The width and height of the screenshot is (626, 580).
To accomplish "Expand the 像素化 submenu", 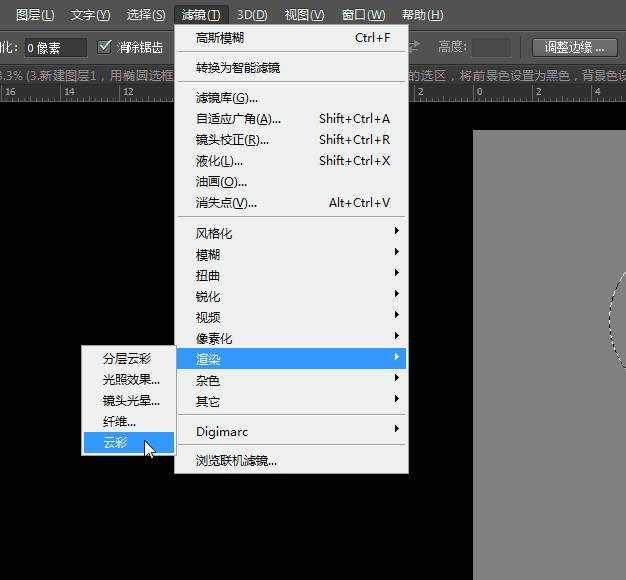I will 291,338.
